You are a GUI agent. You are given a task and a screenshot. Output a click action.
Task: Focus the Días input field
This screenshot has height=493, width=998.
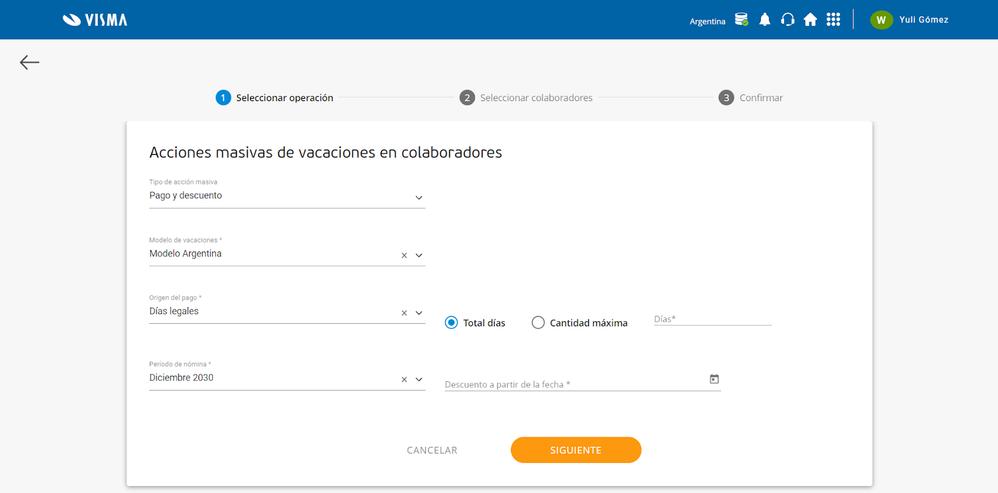pyautogui.click(x=712, y=319)
